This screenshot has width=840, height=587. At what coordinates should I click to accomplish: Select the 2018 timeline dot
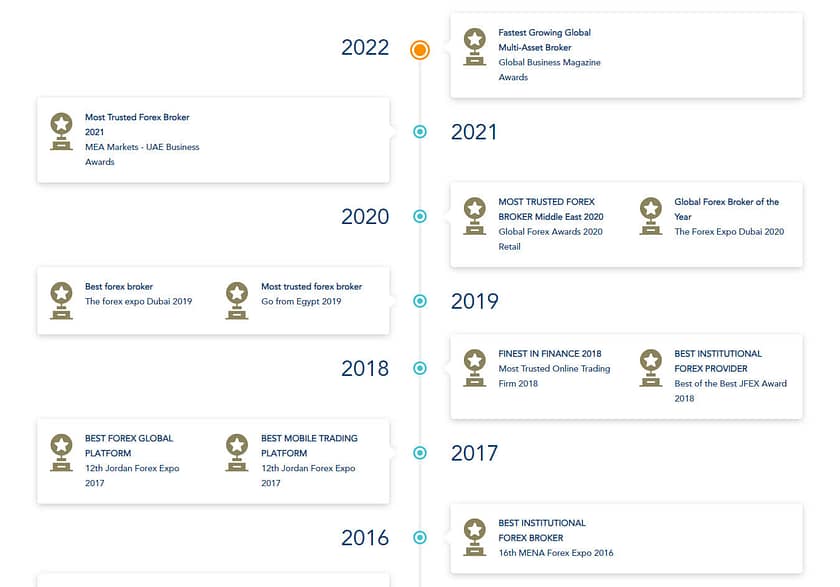coord(420,368)
